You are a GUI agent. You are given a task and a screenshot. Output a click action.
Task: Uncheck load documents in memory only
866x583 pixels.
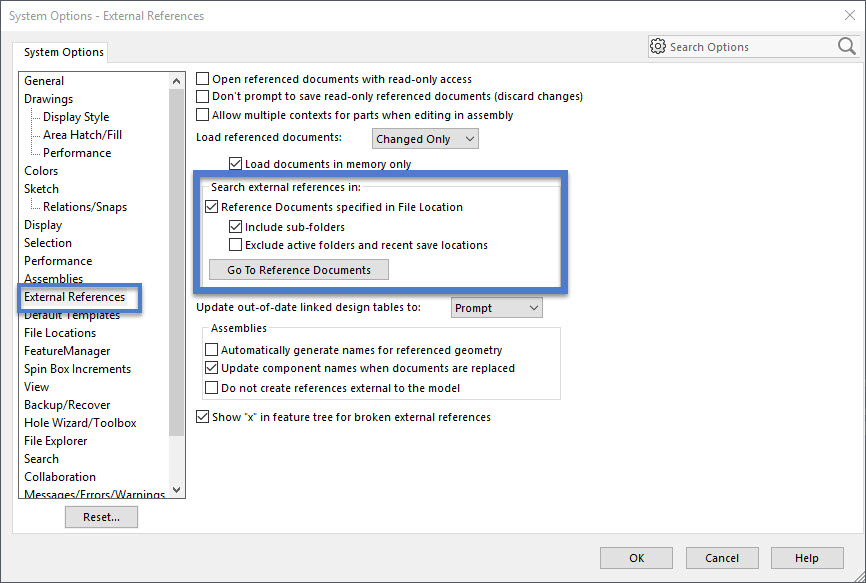click(235, 164)
